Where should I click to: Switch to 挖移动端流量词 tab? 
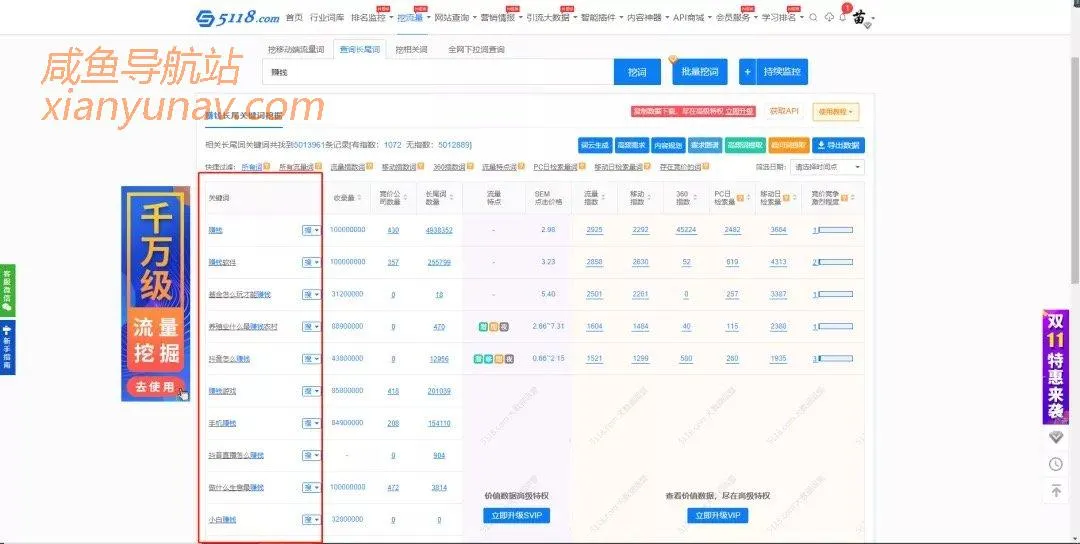click(296, 50)
